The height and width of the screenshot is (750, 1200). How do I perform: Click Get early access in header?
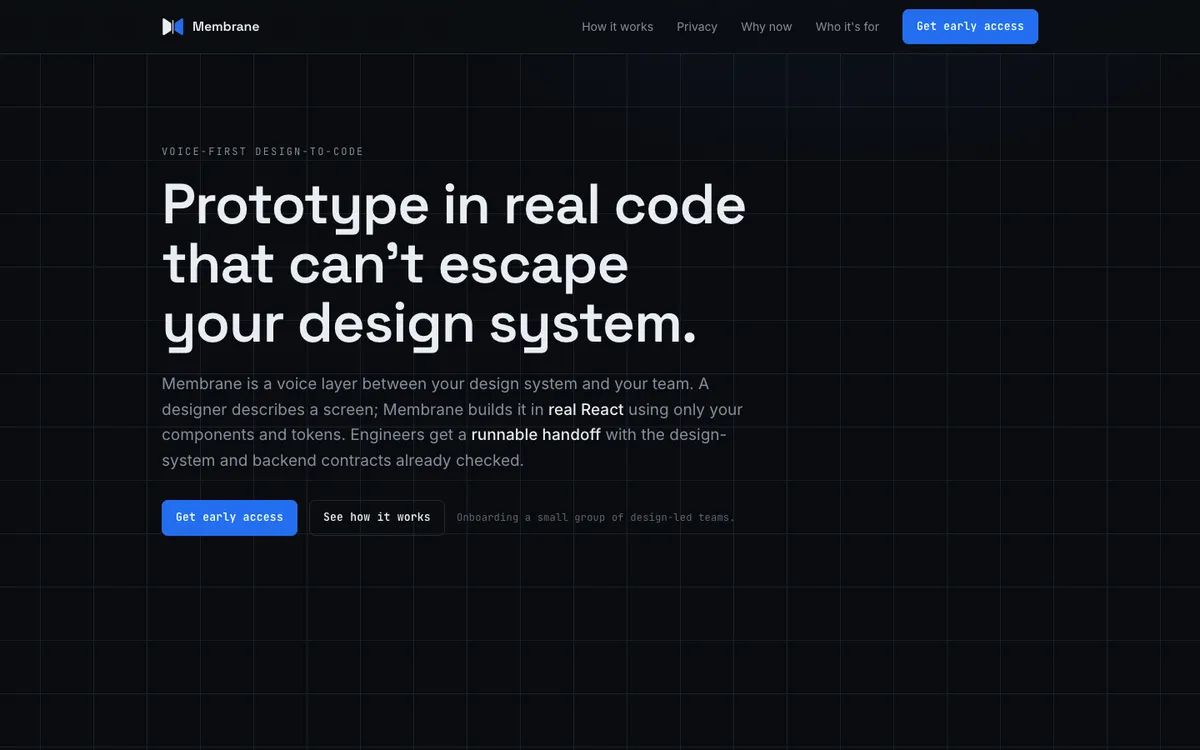pos(970,27)
